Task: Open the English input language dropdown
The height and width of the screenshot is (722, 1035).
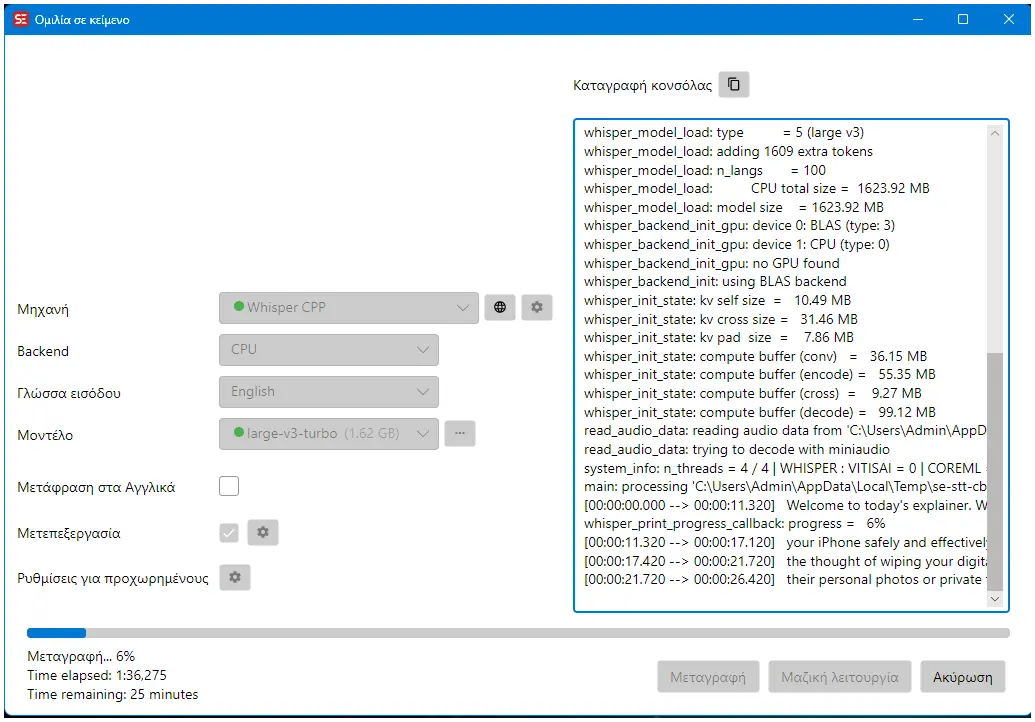Action: 329,392
